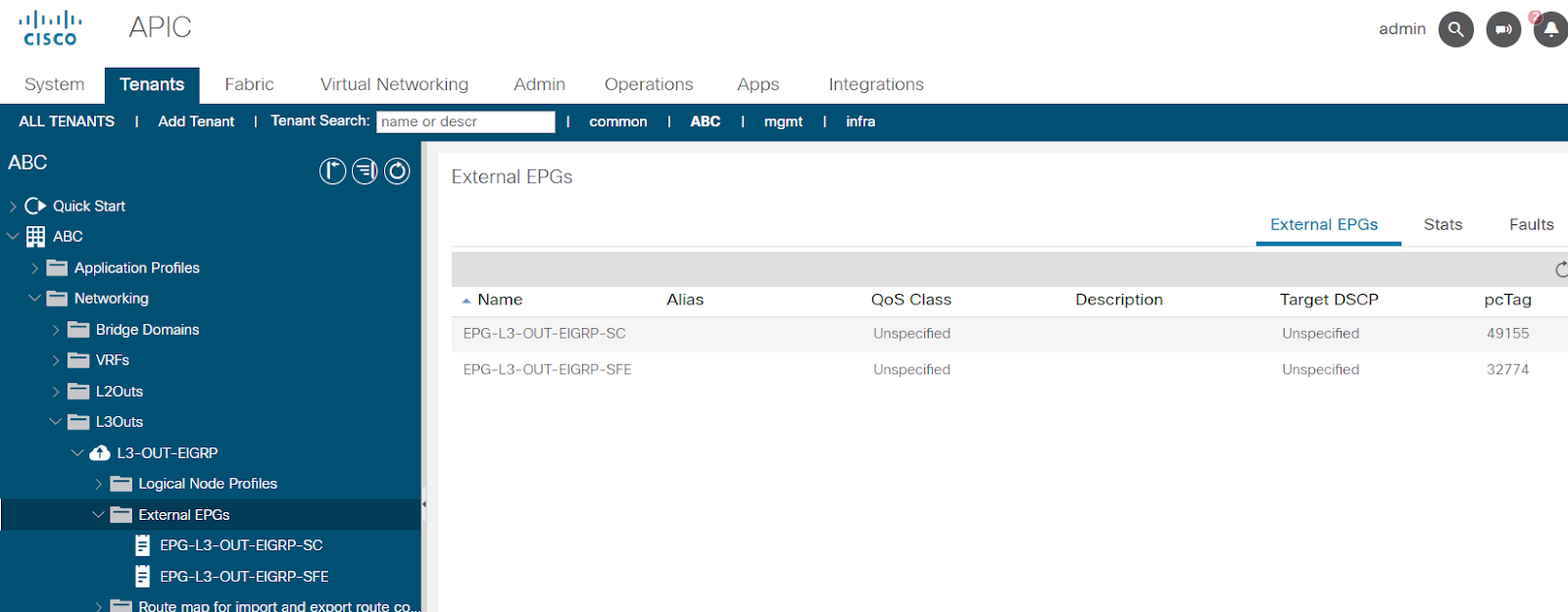The height and width of the screenshot is (612, 1568).
Task: Refresh the External EPGs table
Action: [1560, 269]
